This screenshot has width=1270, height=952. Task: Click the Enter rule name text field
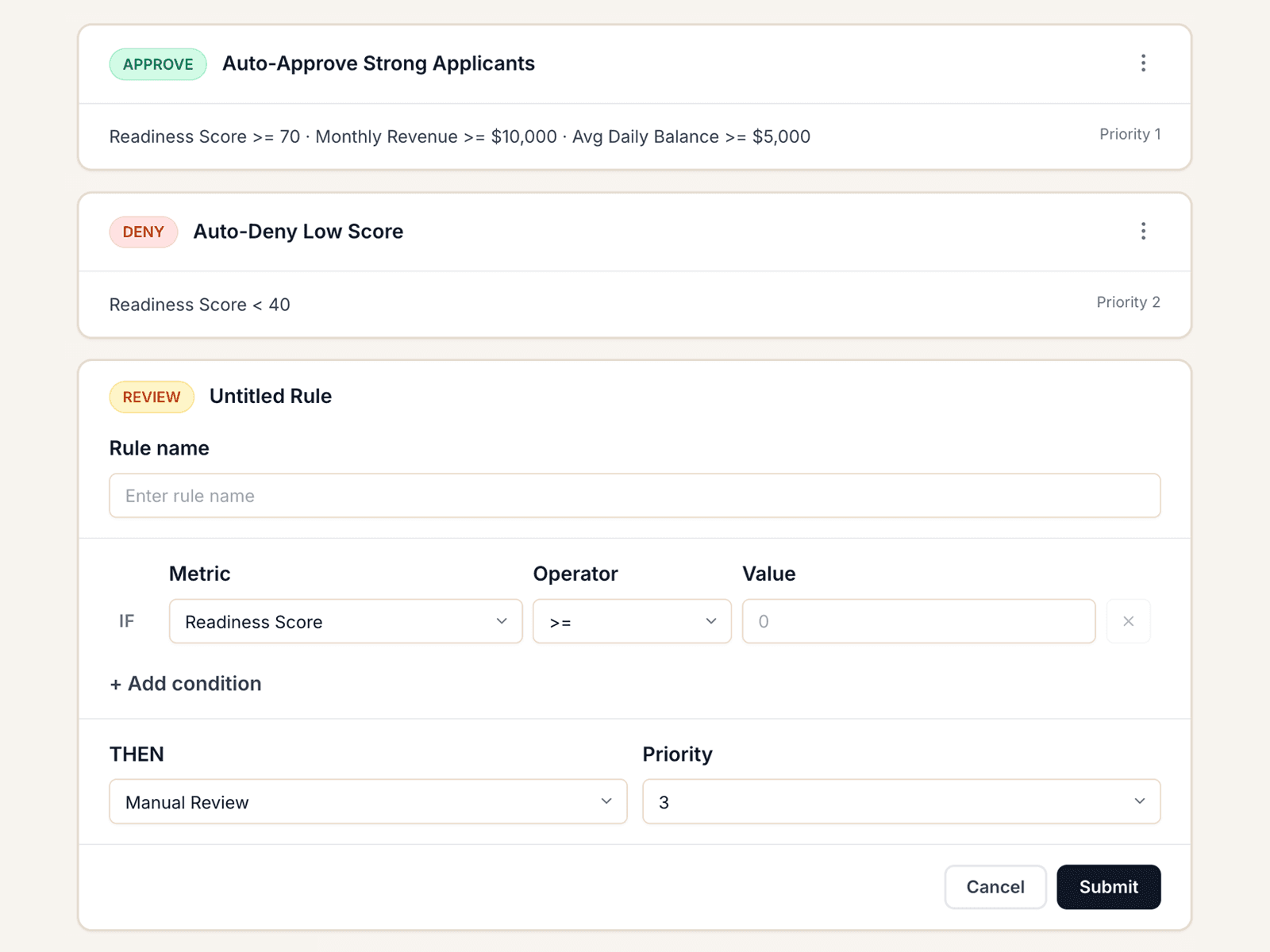pyautogui.click(x=634, y=495)
